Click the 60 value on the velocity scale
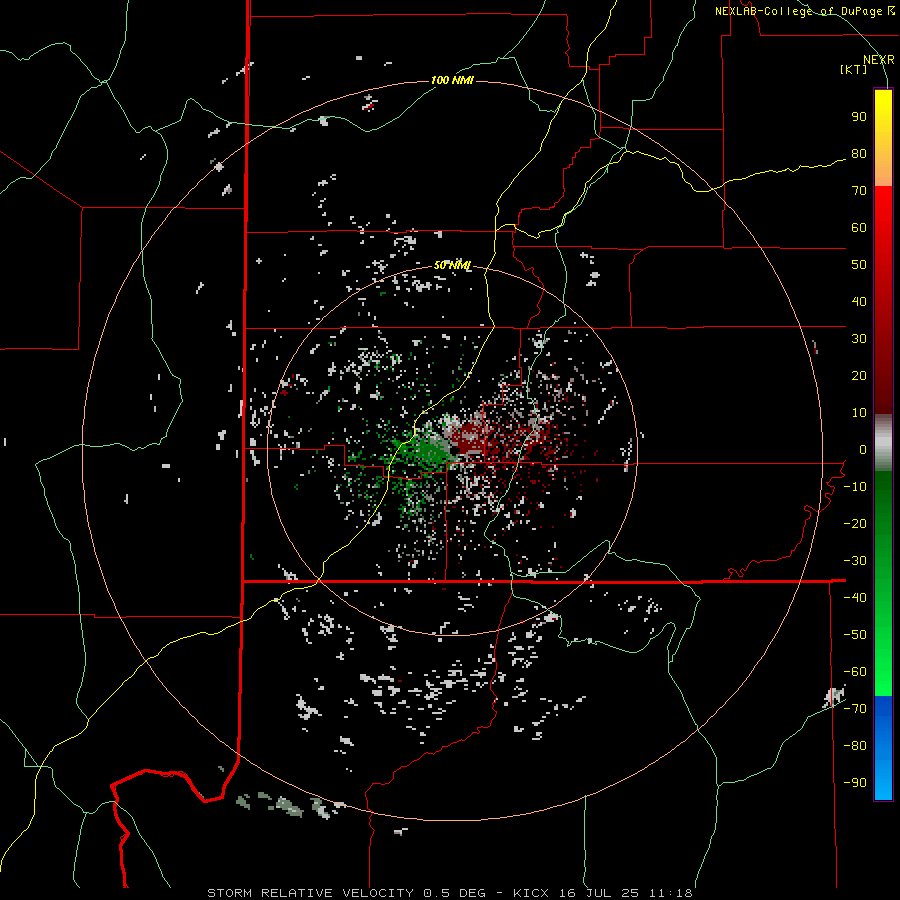Screen dimensions: 900x900 pyautogui.click(x=859, y=228)
